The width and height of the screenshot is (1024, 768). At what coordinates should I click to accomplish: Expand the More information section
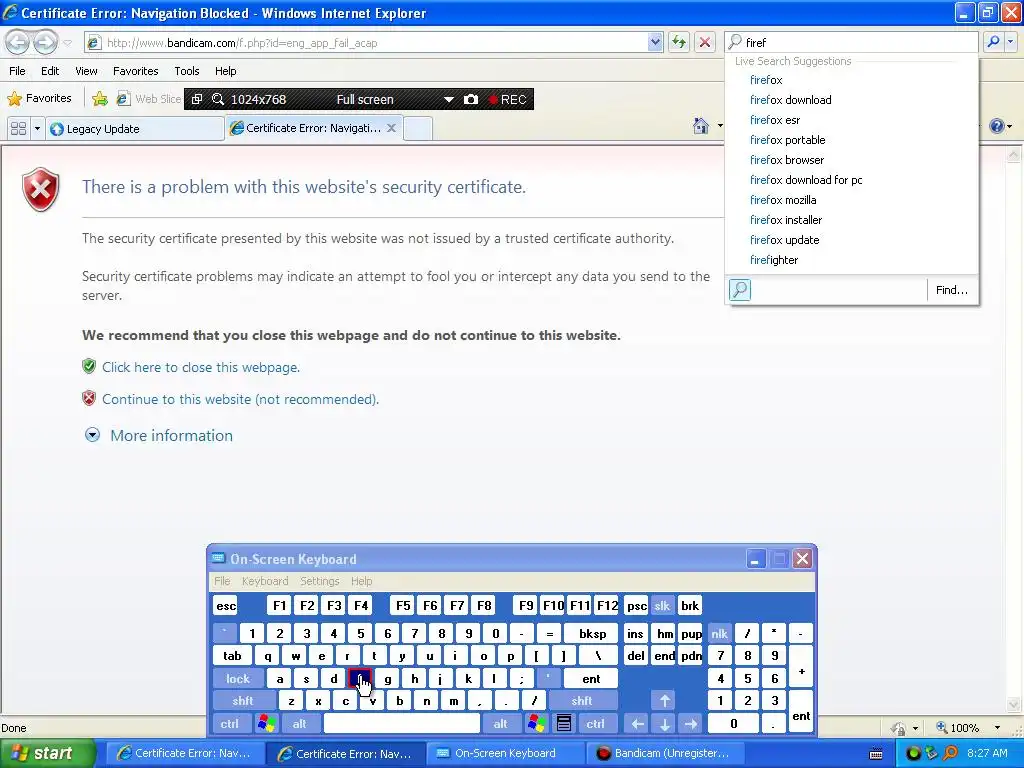(x=159, y=436)
